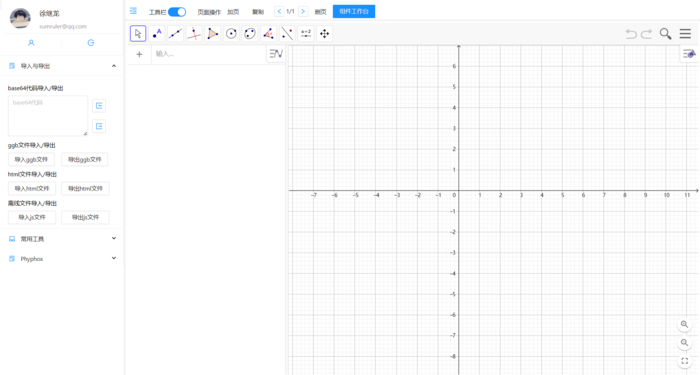Image resolution: width=700 pixels, height=375 pixels.
Task: Click the user profile icon
Action: tap(31, 43)
